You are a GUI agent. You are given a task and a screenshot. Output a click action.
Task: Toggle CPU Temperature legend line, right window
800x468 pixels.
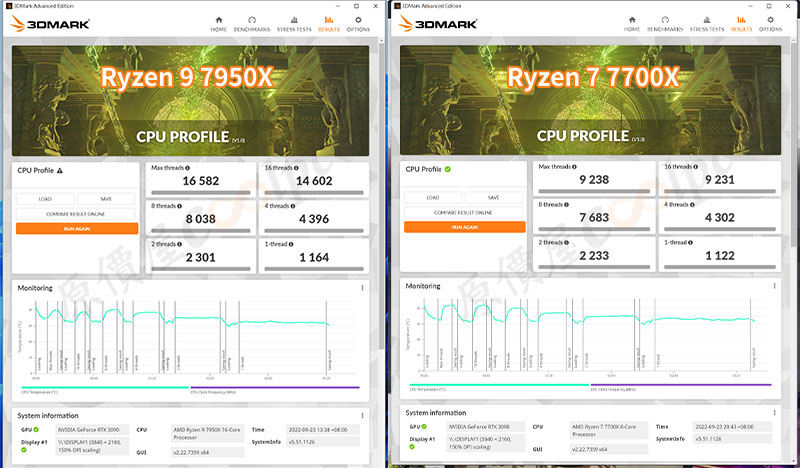pos(499,385)
